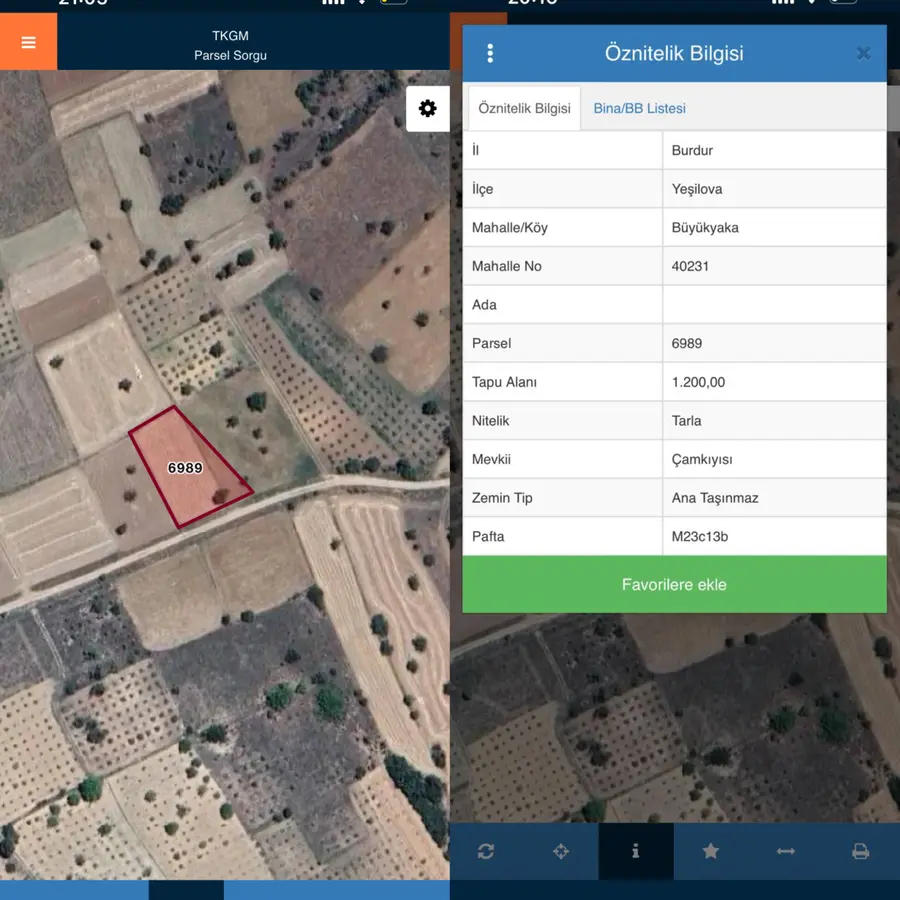900x900 pixels.
Task: Select the info icon in bottom toolbar
Action: [x=636, y=851]
